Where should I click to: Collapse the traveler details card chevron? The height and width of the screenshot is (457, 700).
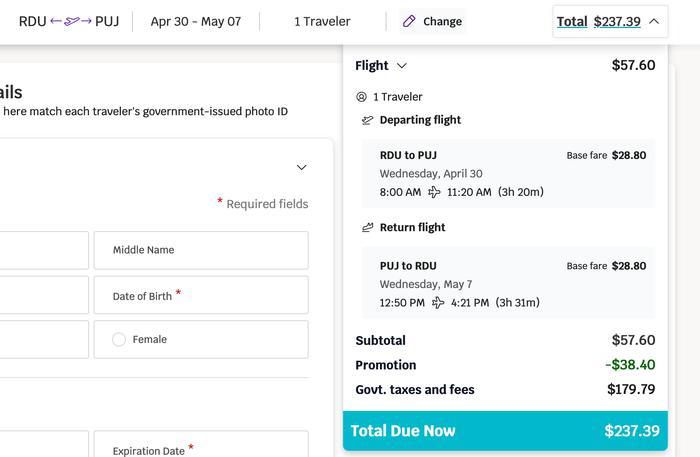(302, 167)
